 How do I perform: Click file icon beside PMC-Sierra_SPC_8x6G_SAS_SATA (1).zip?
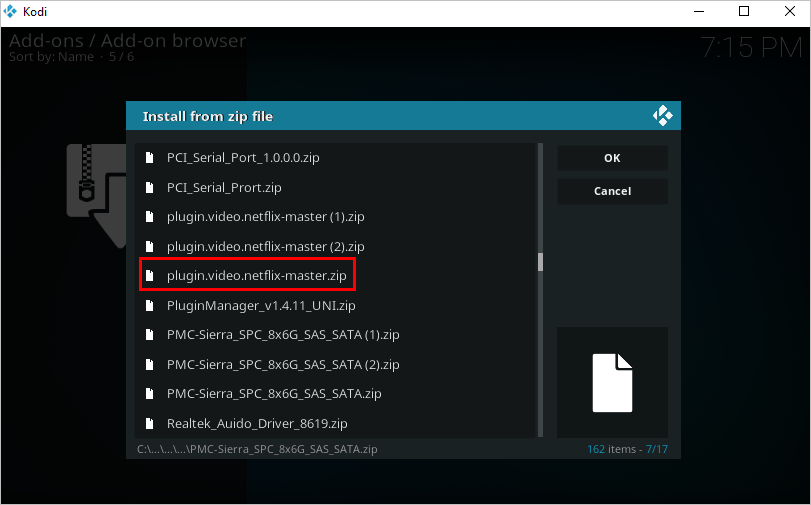point(149,335)
